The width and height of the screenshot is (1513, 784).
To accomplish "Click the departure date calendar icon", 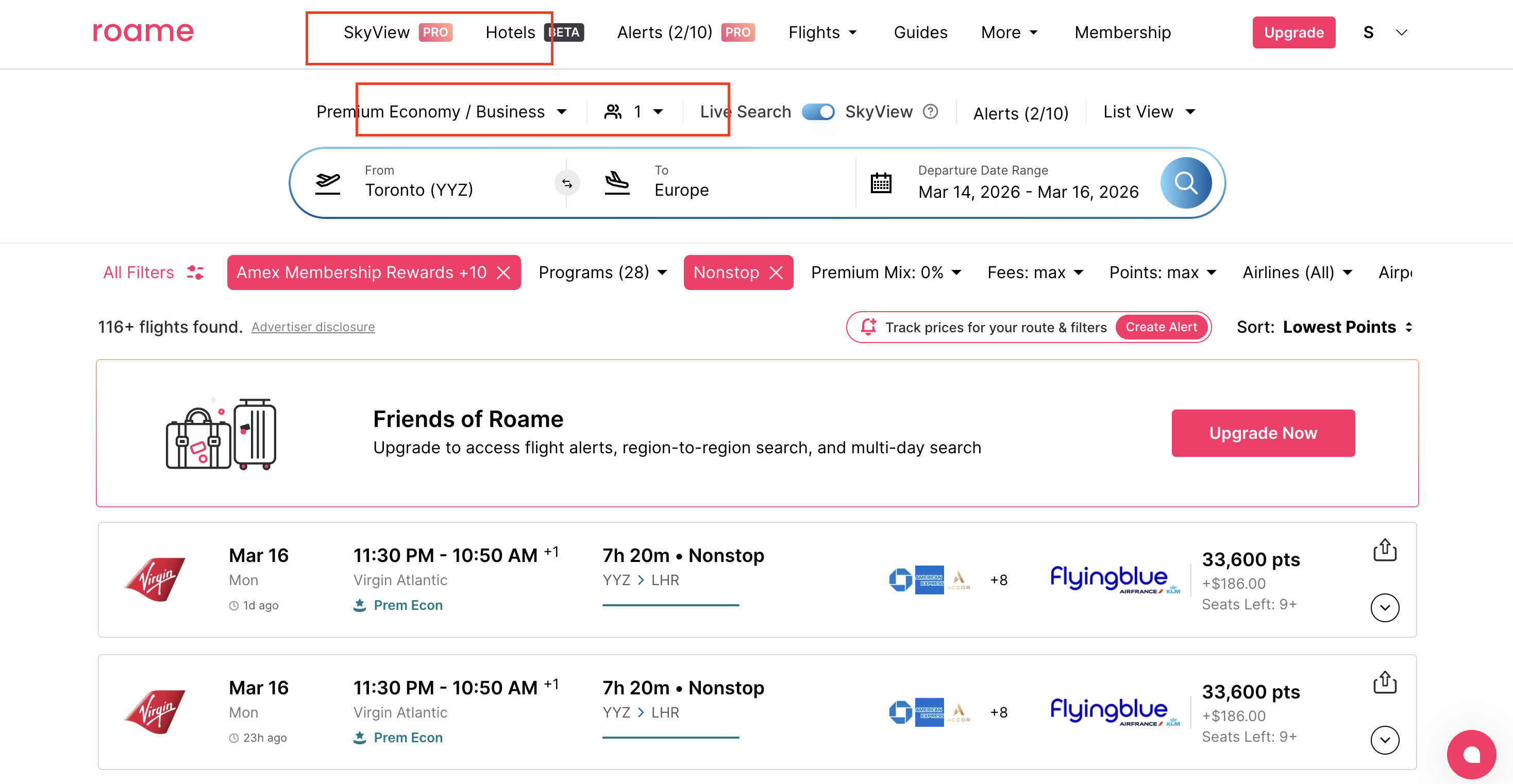I will coord(880,183).
